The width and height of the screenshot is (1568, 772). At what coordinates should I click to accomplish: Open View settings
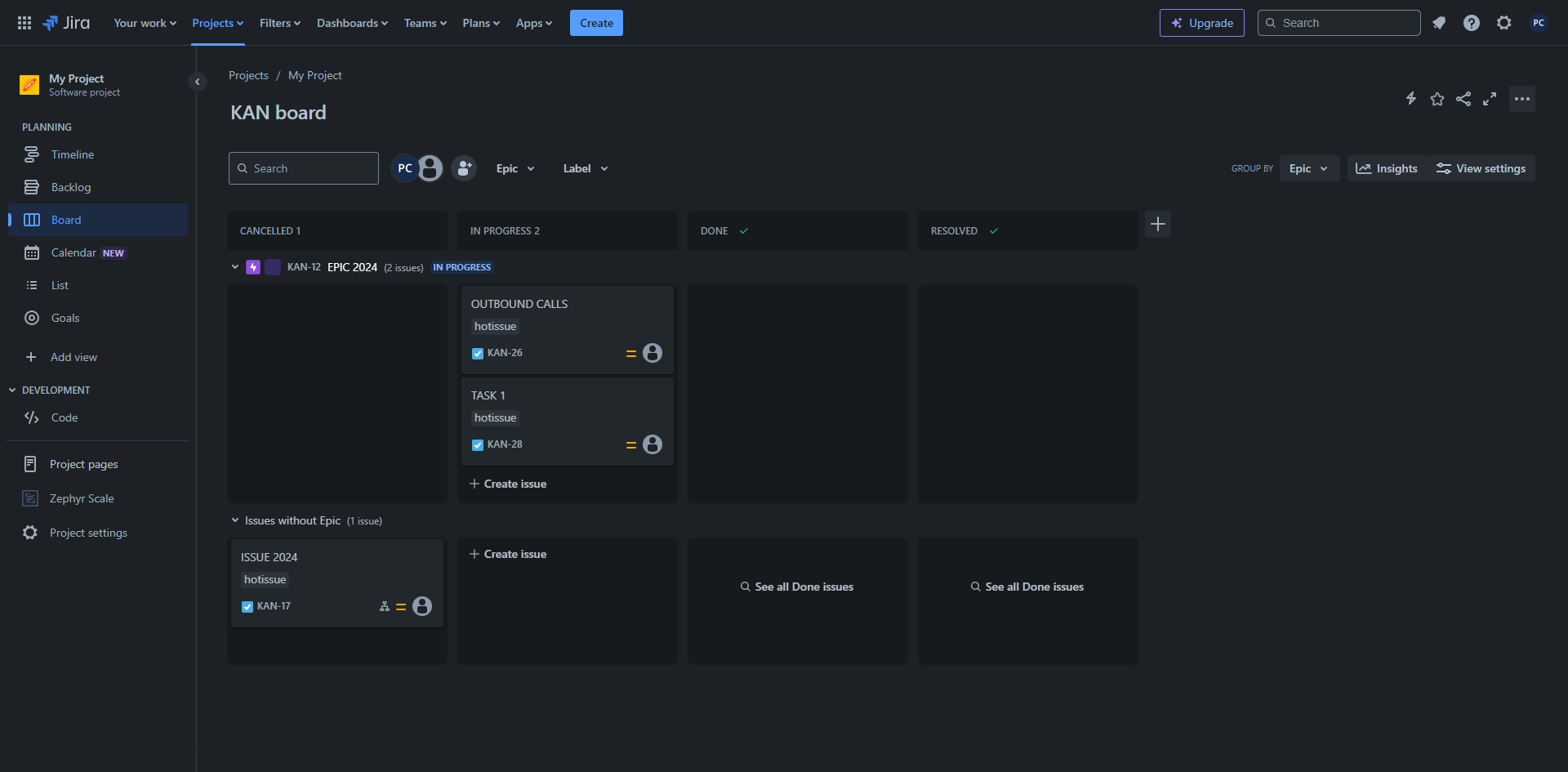(x=1481, y=168)
